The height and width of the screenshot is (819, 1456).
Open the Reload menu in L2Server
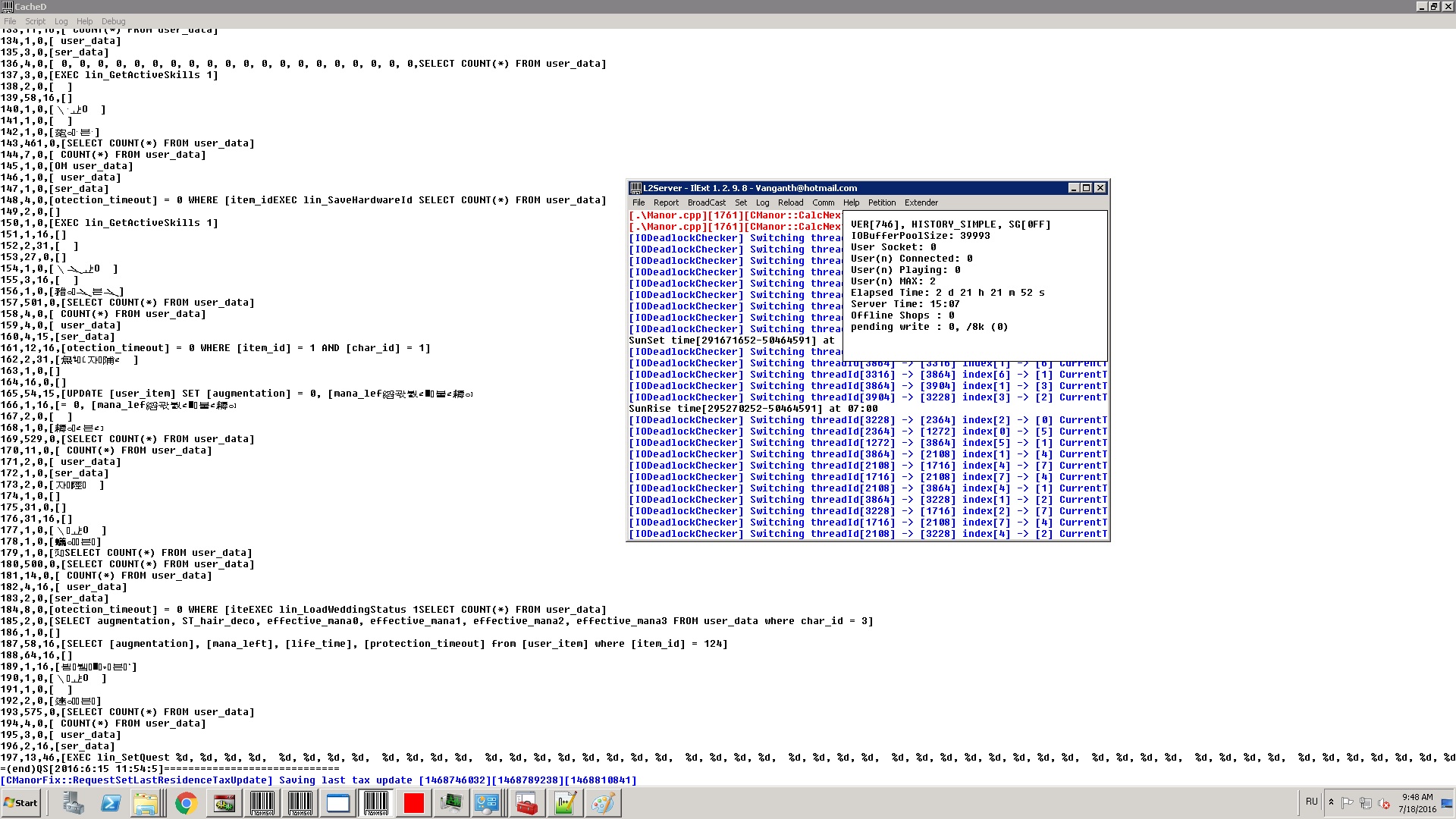(x=790, y=202)
